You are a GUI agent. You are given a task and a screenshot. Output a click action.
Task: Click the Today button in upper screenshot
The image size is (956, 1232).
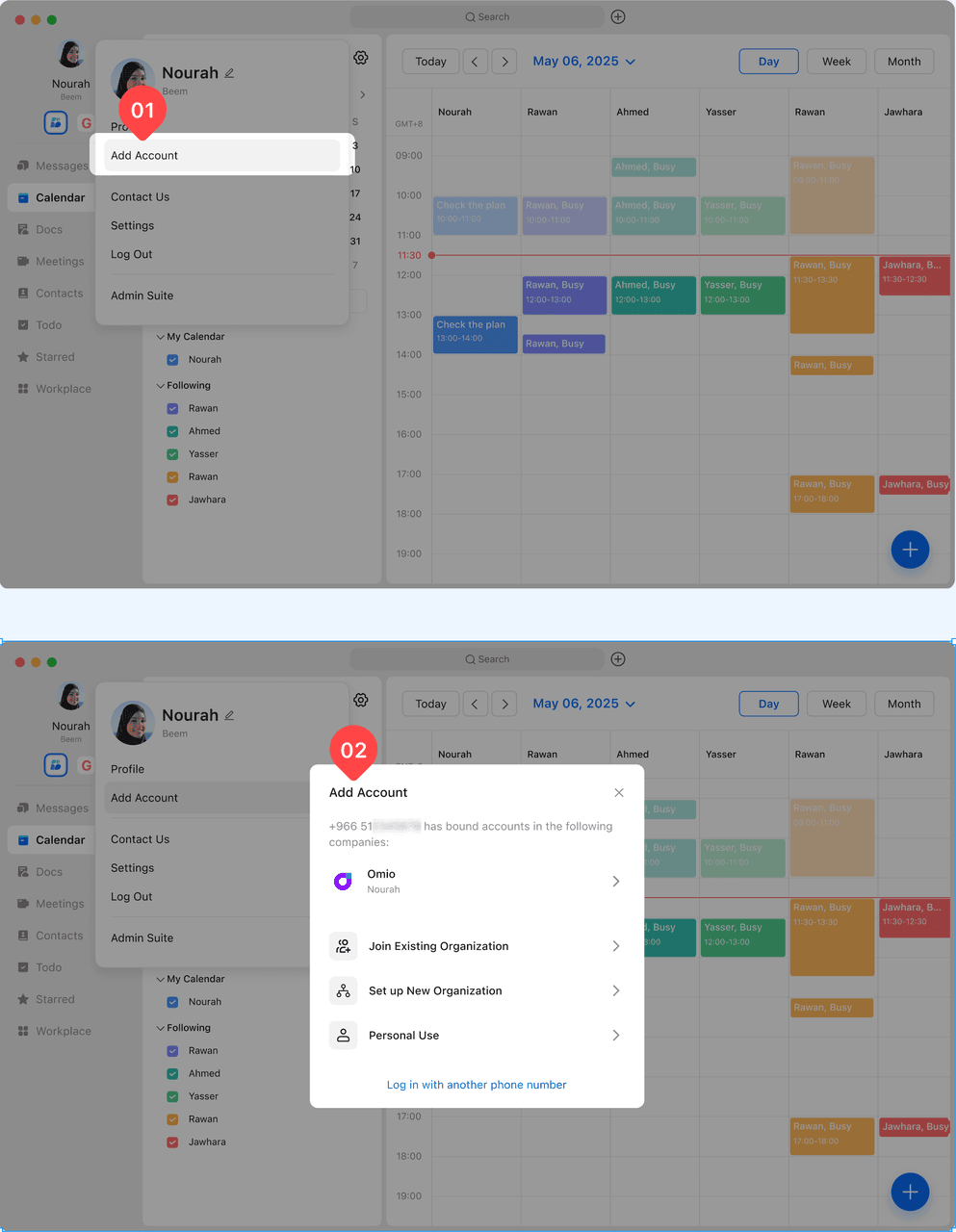(x=430, y=62)
